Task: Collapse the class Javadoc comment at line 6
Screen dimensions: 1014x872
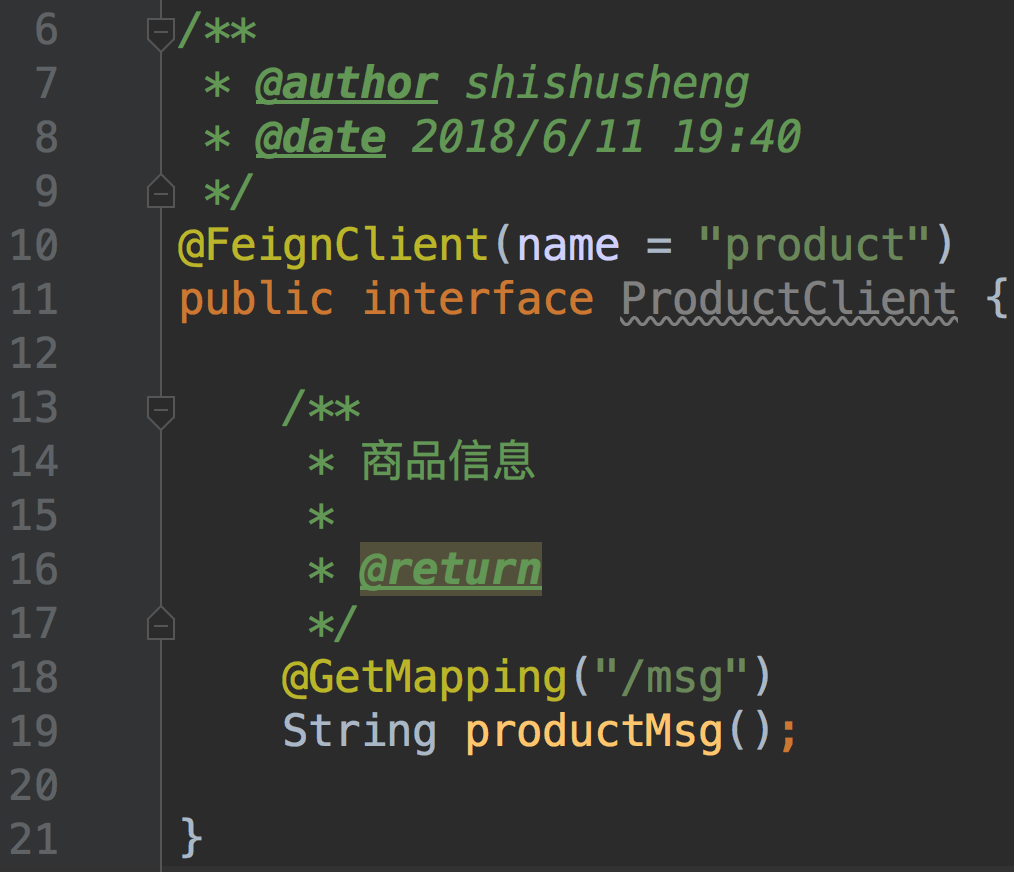Action: (160, 33)
